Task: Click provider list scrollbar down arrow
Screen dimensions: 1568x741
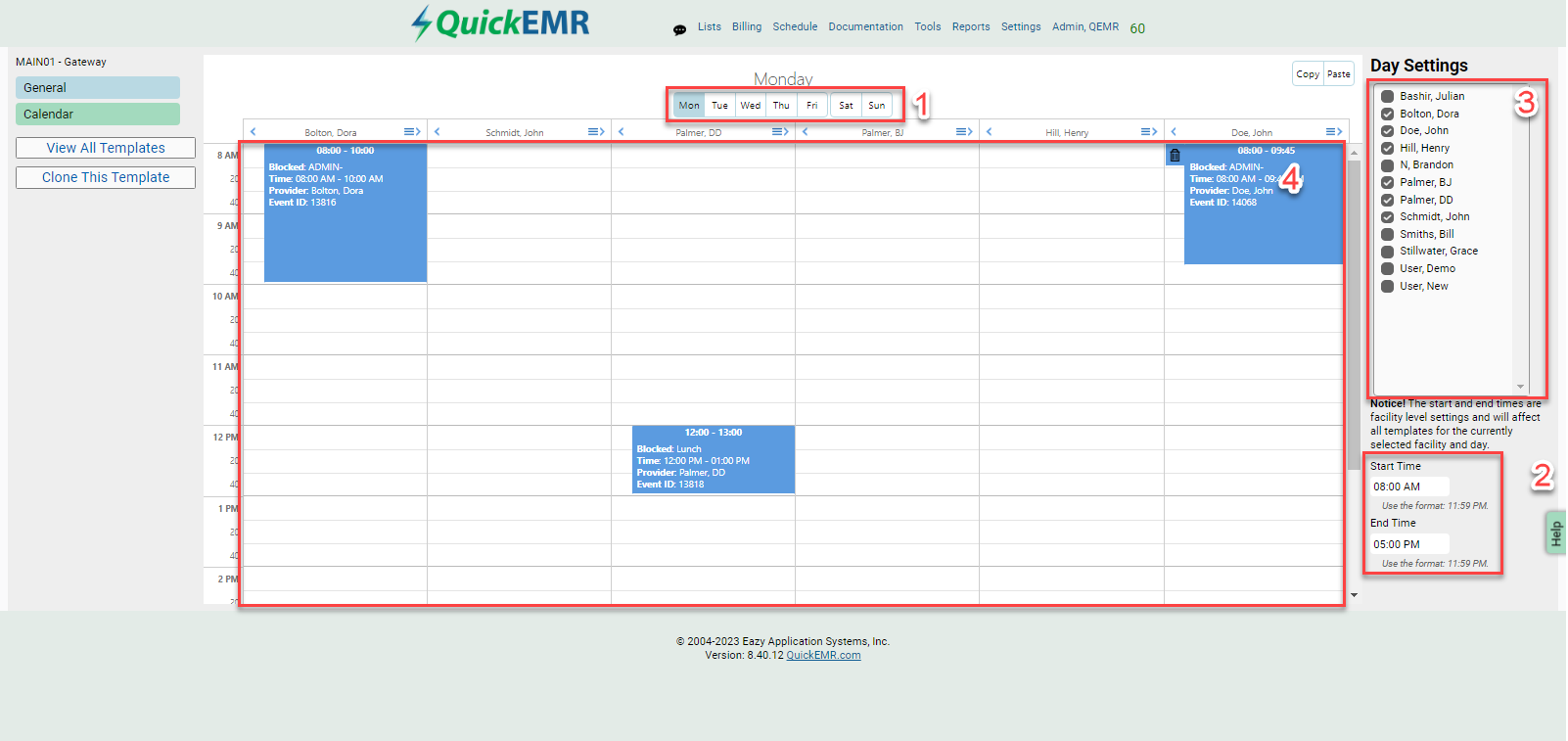Action: tap(1520, 386)
